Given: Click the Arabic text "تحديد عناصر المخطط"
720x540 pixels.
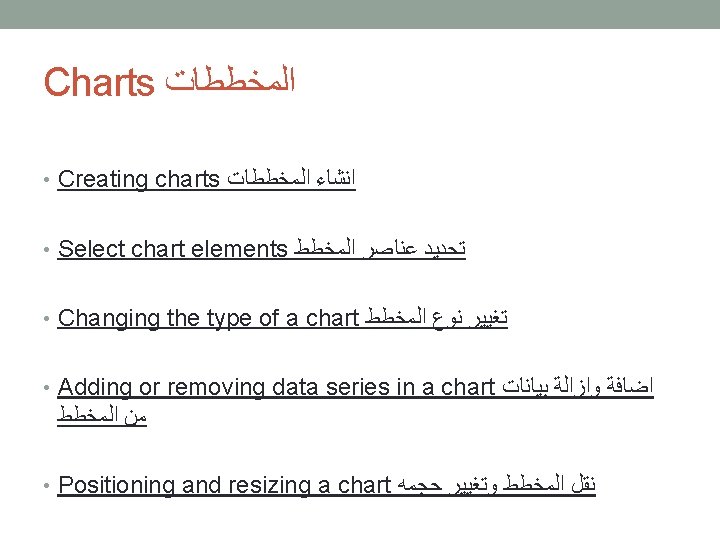Looking at the screenshot, I should pyautogui.click(x=380, y=248).
